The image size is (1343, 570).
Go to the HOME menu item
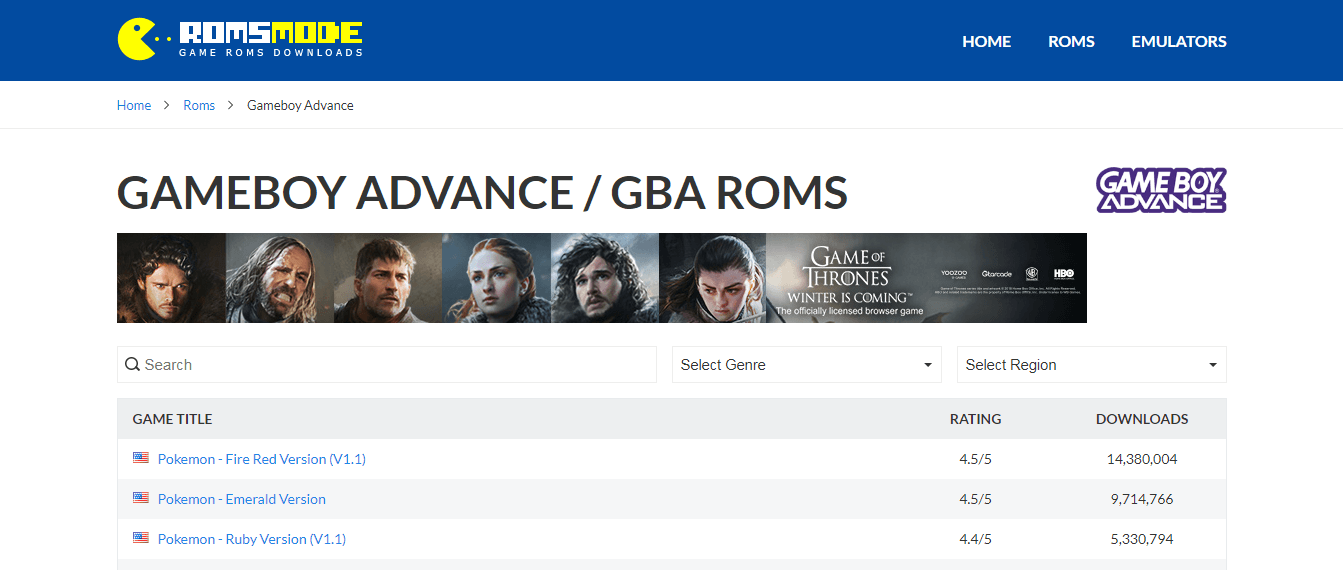coord(987,42)
